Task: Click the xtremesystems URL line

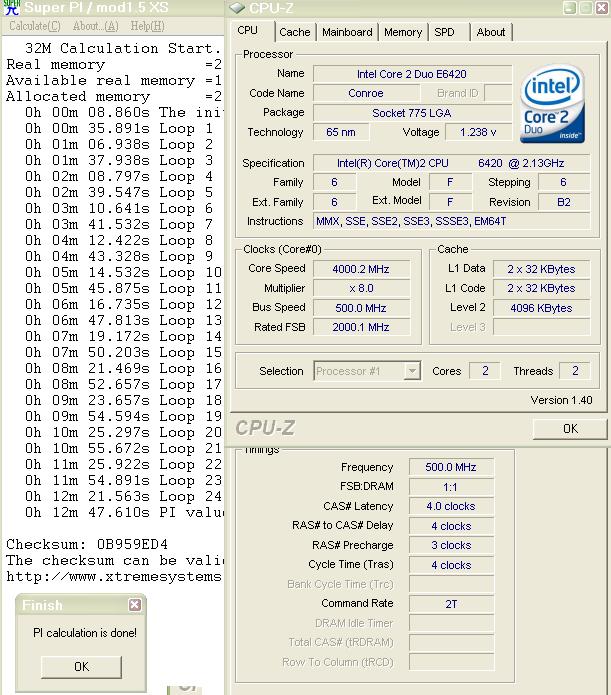Action: pyautogui.click(x=114, y=576)
